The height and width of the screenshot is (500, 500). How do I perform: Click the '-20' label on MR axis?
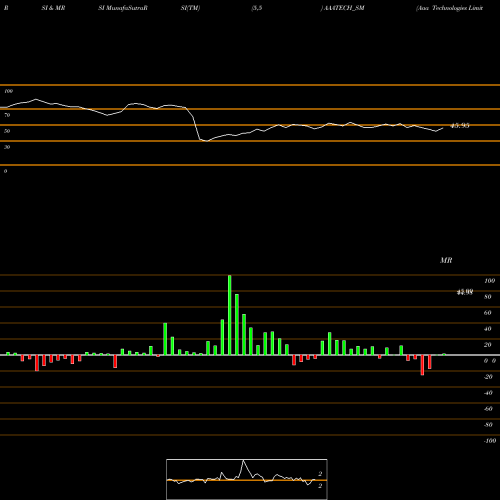488,377
